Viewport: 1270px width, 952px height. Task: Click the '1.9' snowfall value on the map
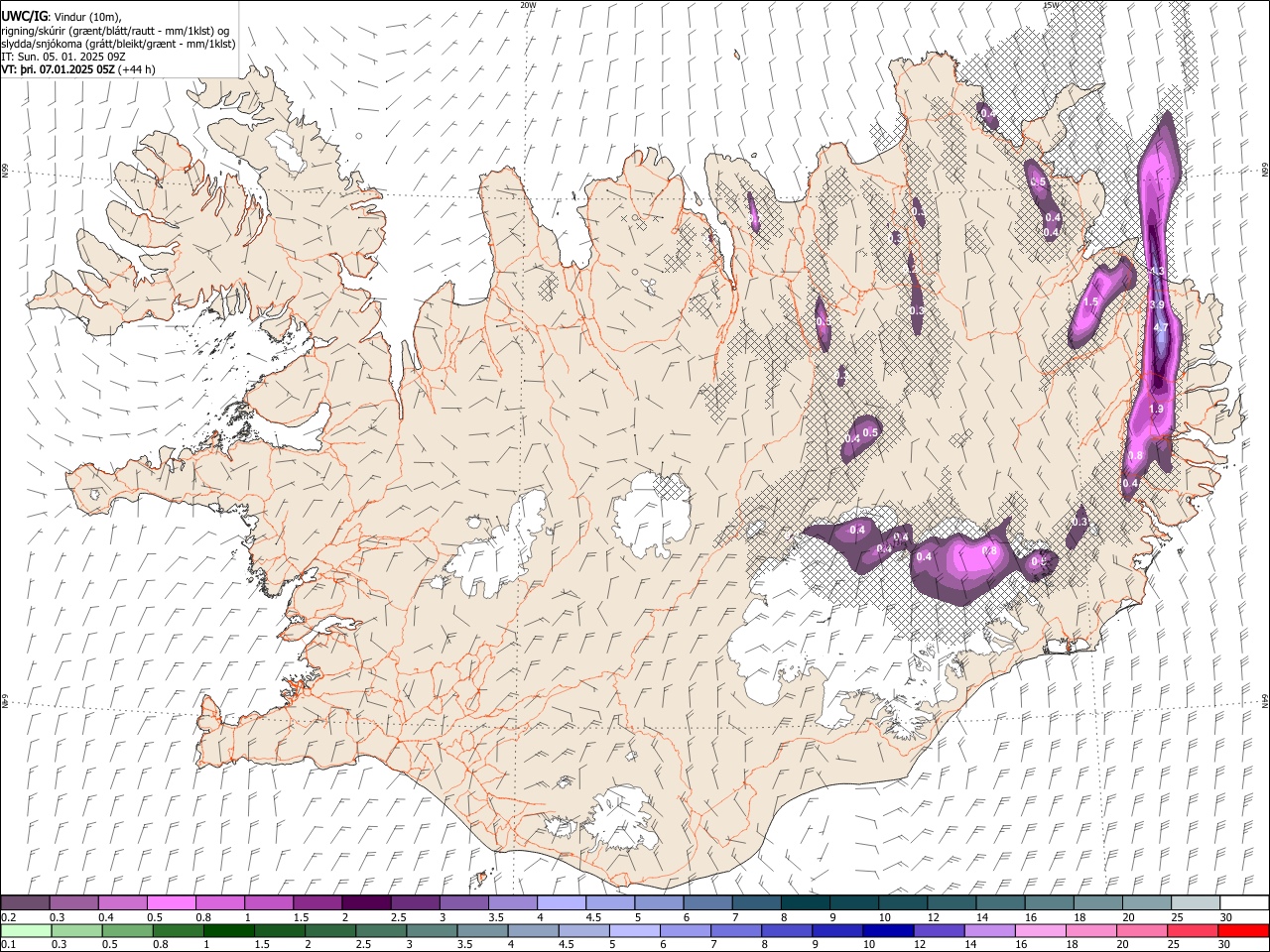[x=1156, y=409]
